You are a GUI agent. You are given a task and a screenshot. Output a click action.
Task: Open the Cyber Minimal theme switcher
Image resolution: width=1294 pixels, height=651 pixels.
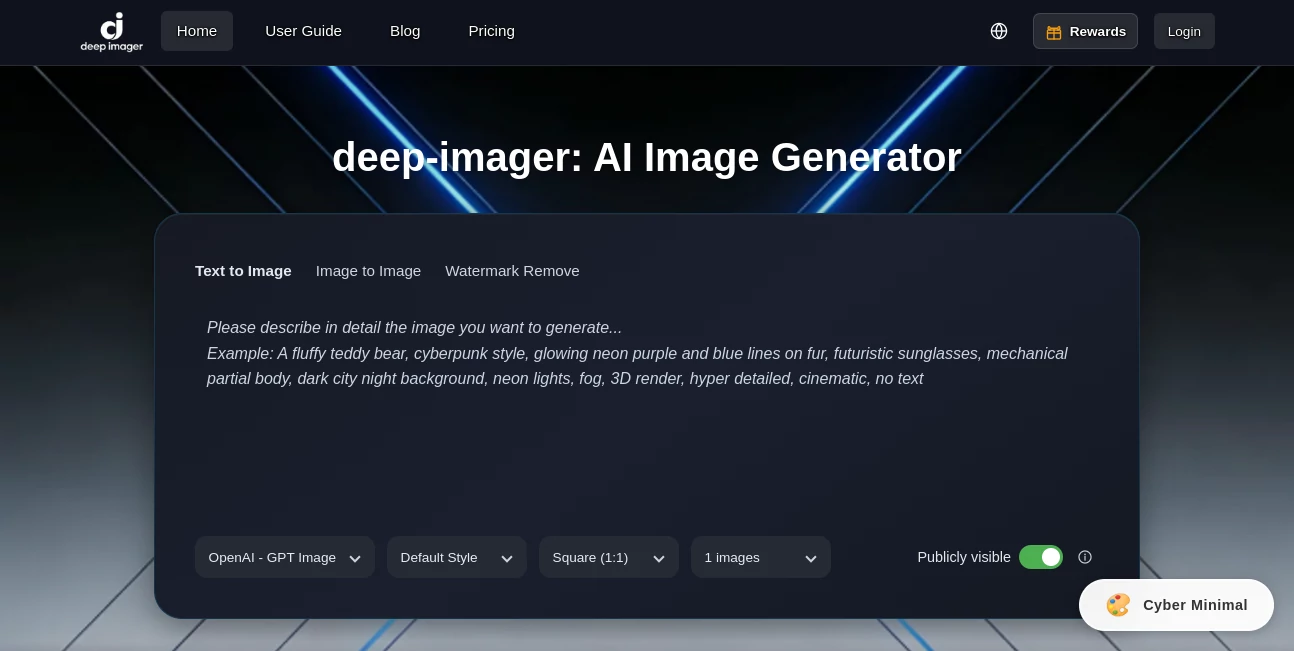1176,605
